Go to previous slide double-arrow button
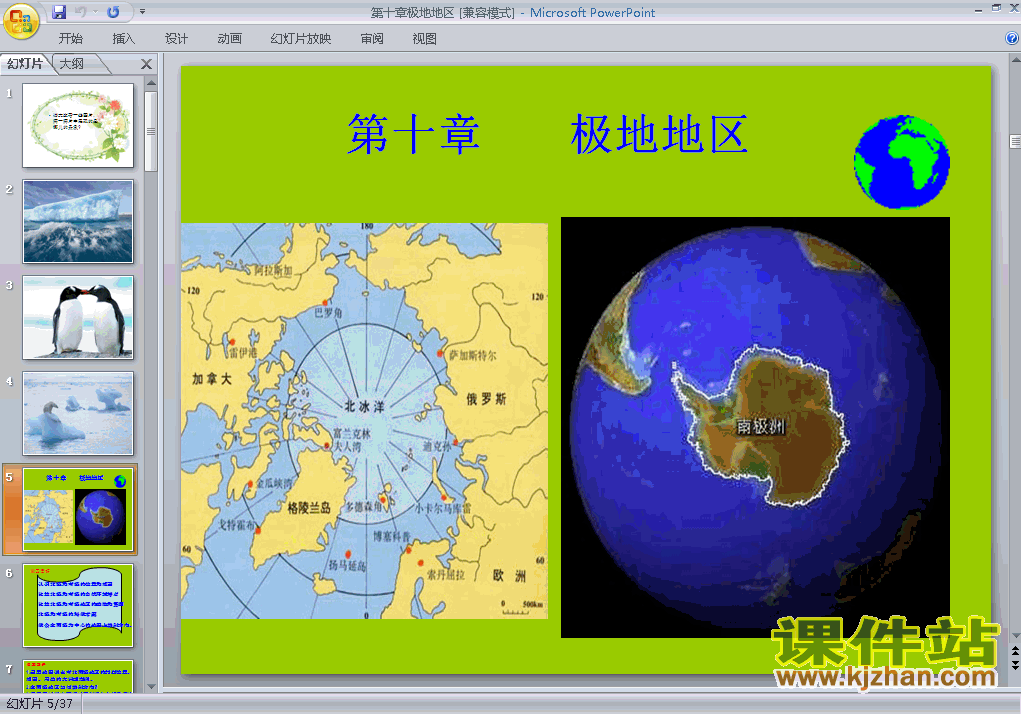The image size is (1021, 714). coord(1015,651)
